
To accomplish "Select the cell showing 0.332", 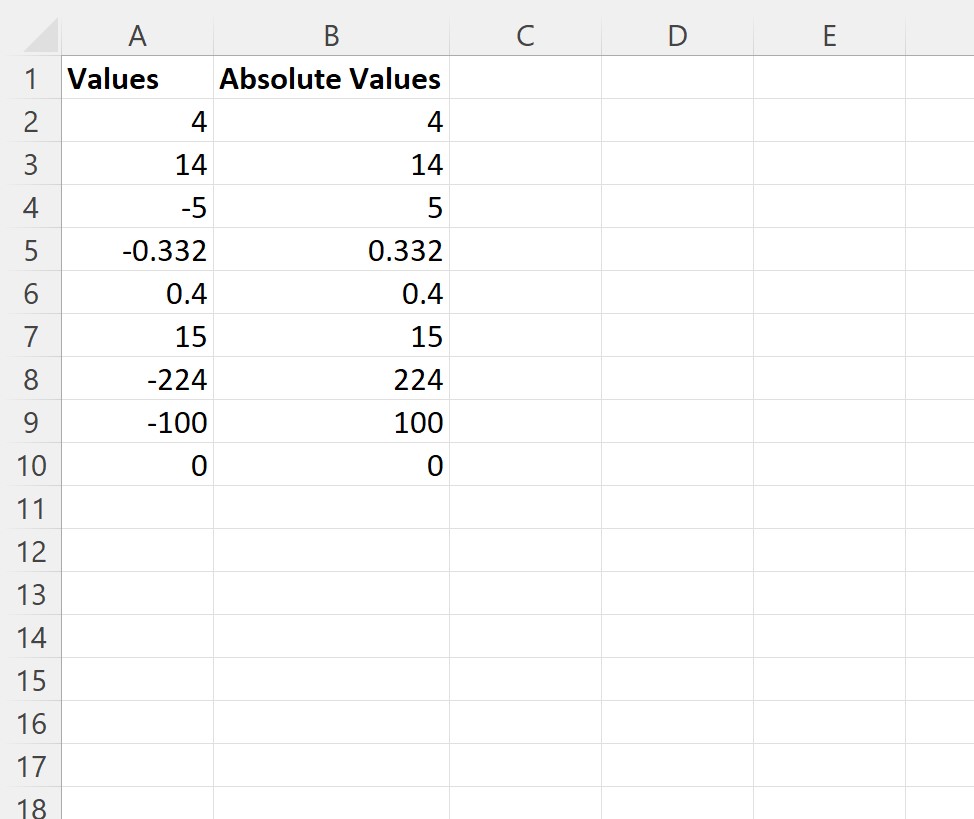I will 330,250.
